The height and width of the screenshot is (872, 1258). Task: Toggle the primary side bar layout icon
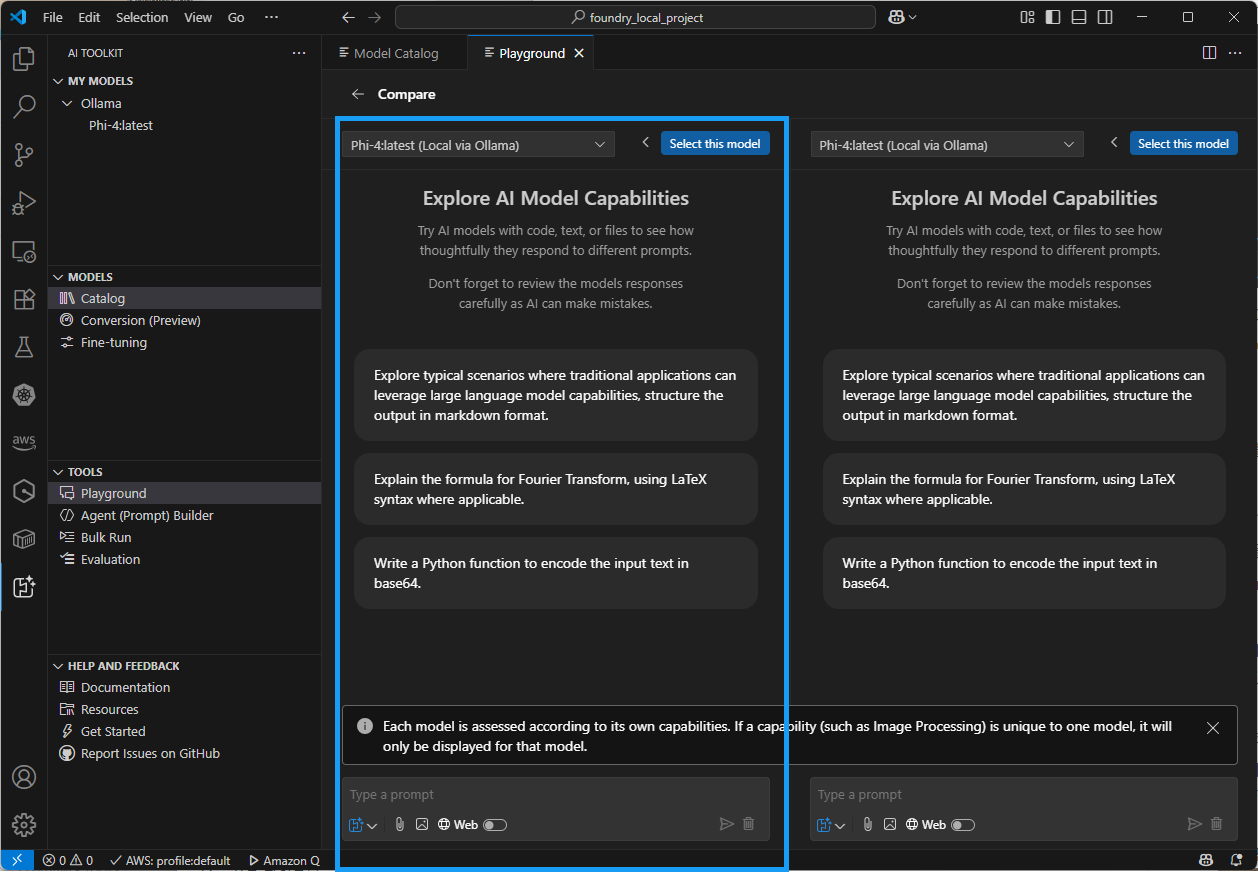[x=1053, y=17]
